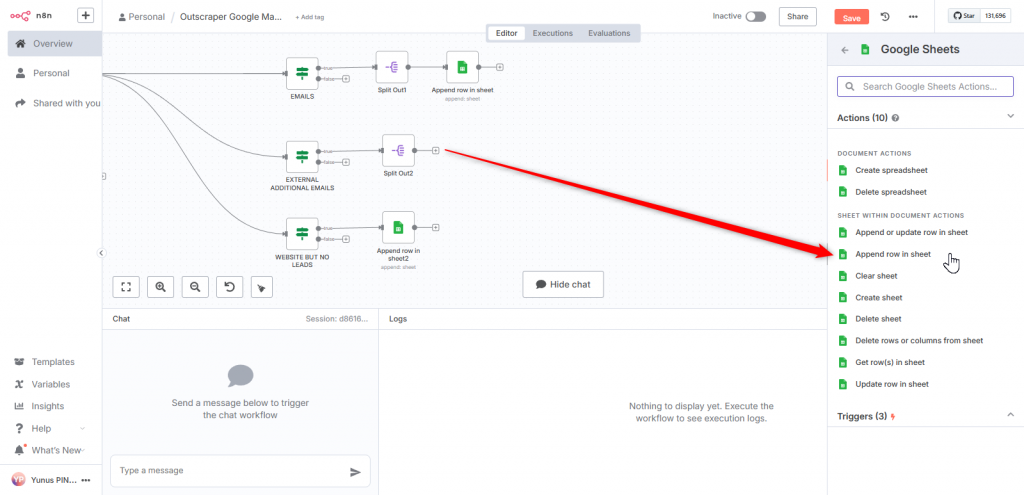Click the Personal breadcrumb link
1024x495 pixels.
click(142, 17)
